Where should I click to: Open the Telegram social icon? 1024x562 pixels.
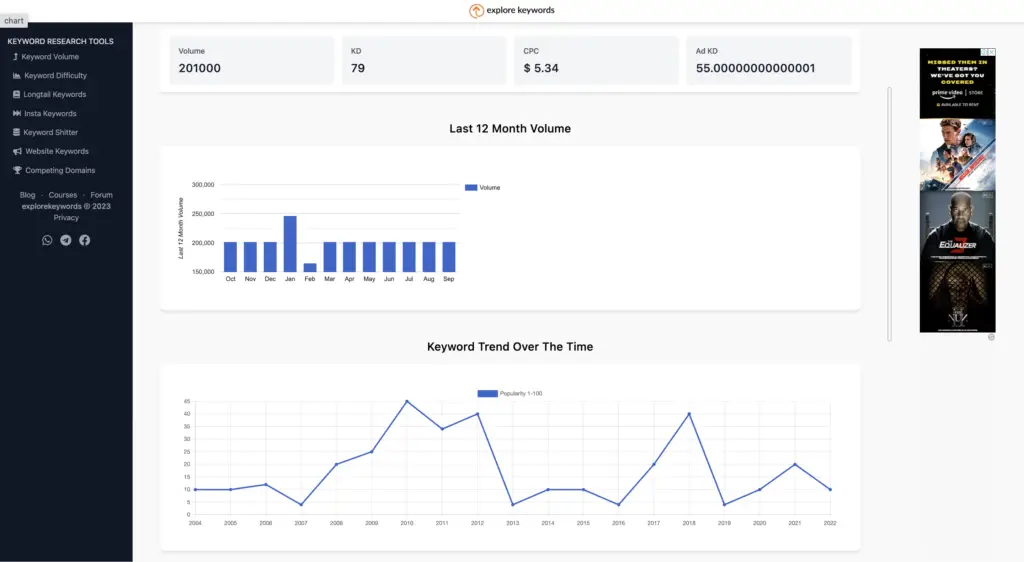(x=66, y=240)
